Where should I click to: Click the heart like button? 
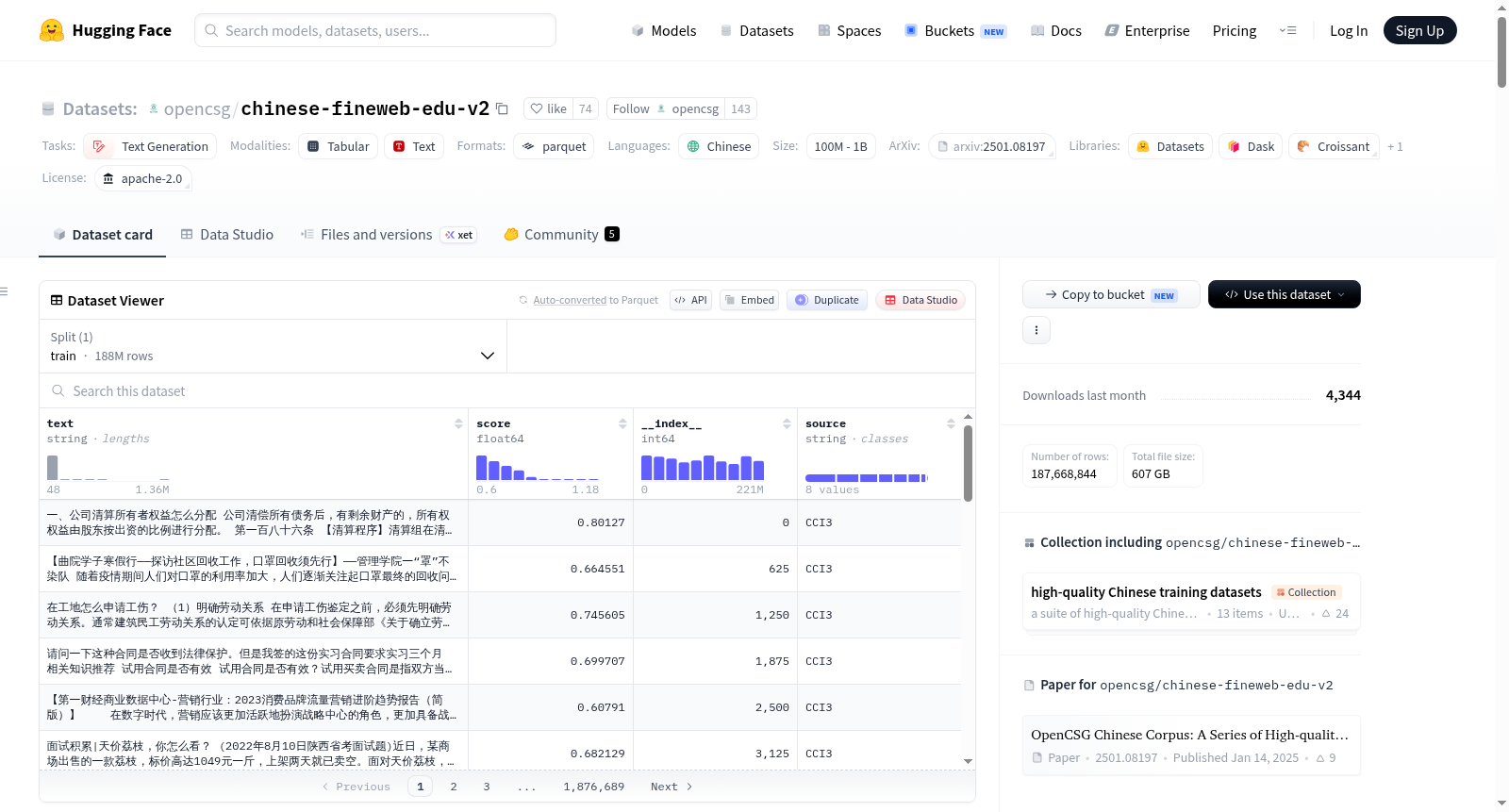548,108
